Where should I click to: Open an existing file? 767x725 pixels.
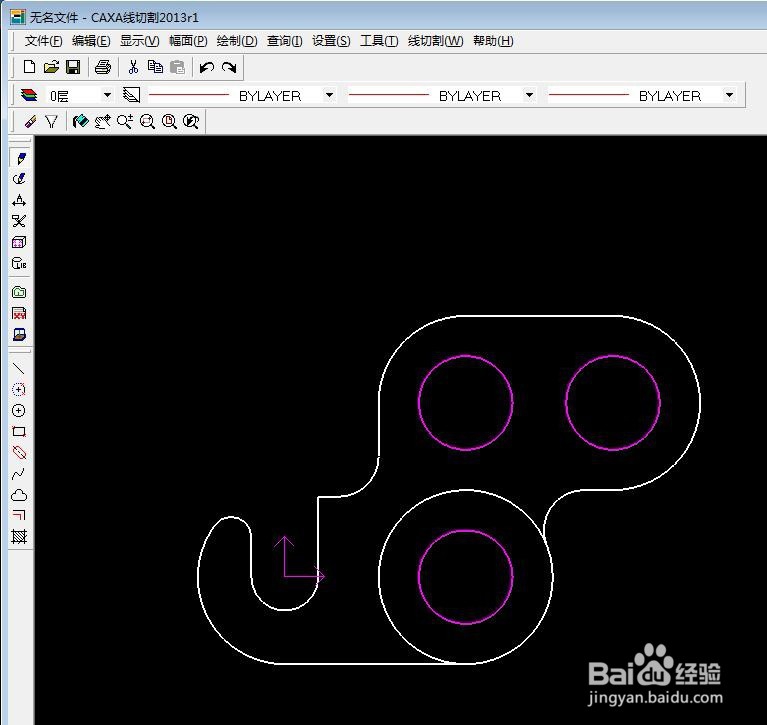[x=51, y=67]
